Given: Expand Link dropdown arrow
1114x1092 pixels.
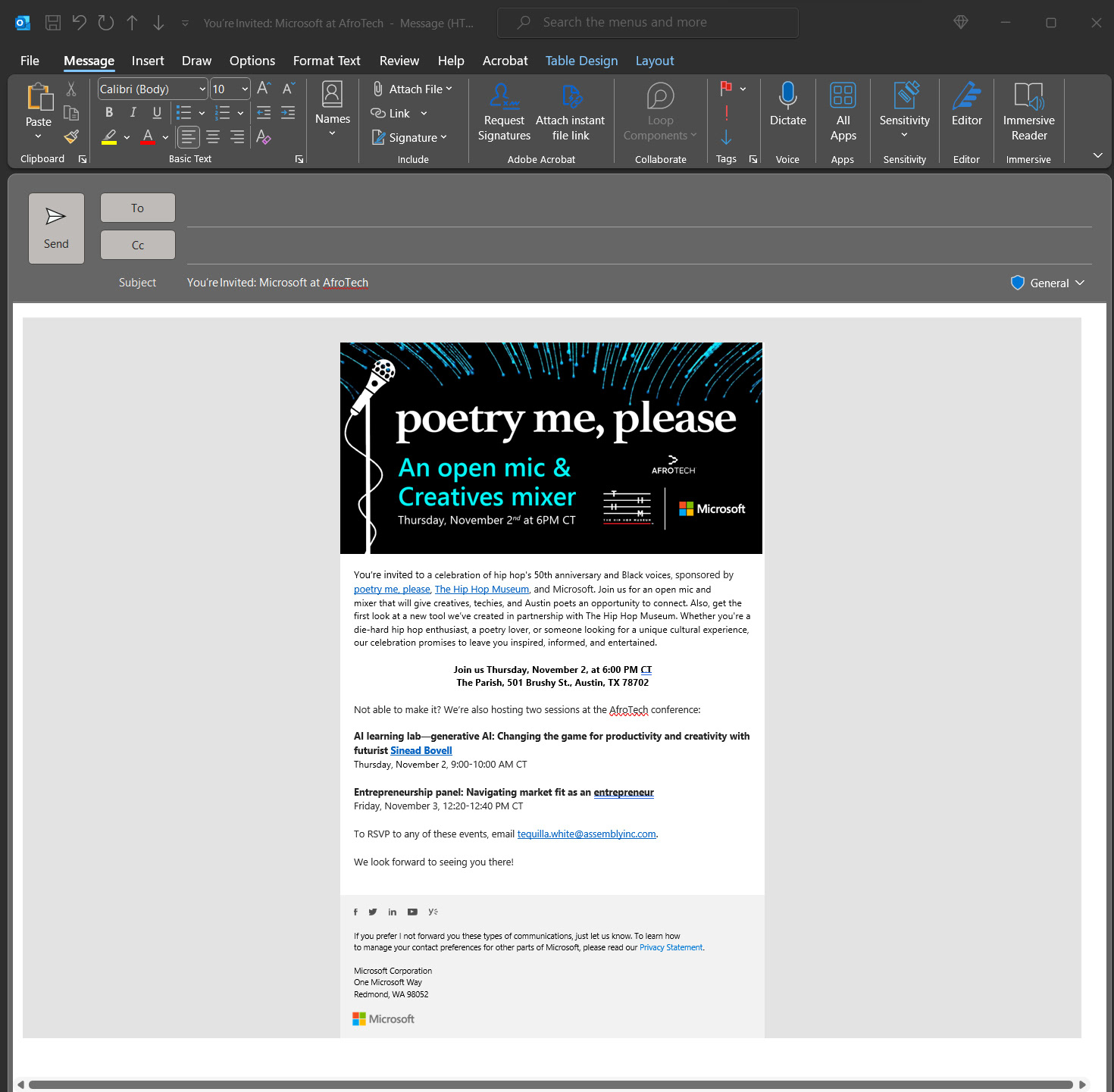Looking at the screenshot, I should point(424,114).
